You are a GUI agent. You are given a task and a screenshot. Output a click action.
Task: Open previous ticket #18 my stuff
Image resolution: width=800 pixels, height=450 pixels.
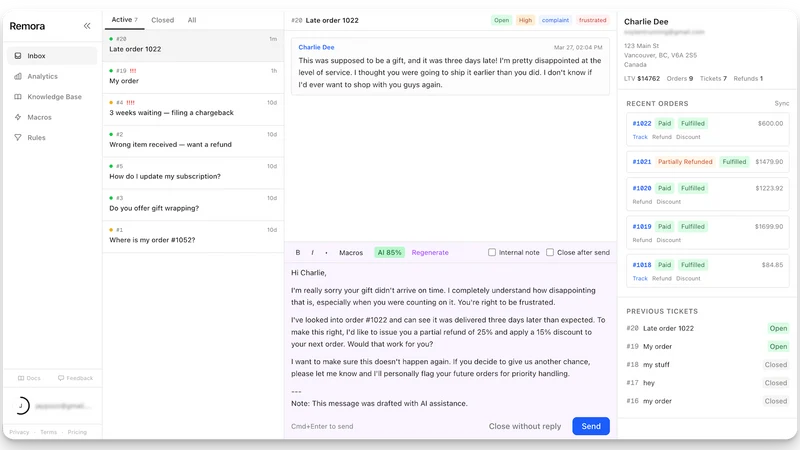(708, 365)
